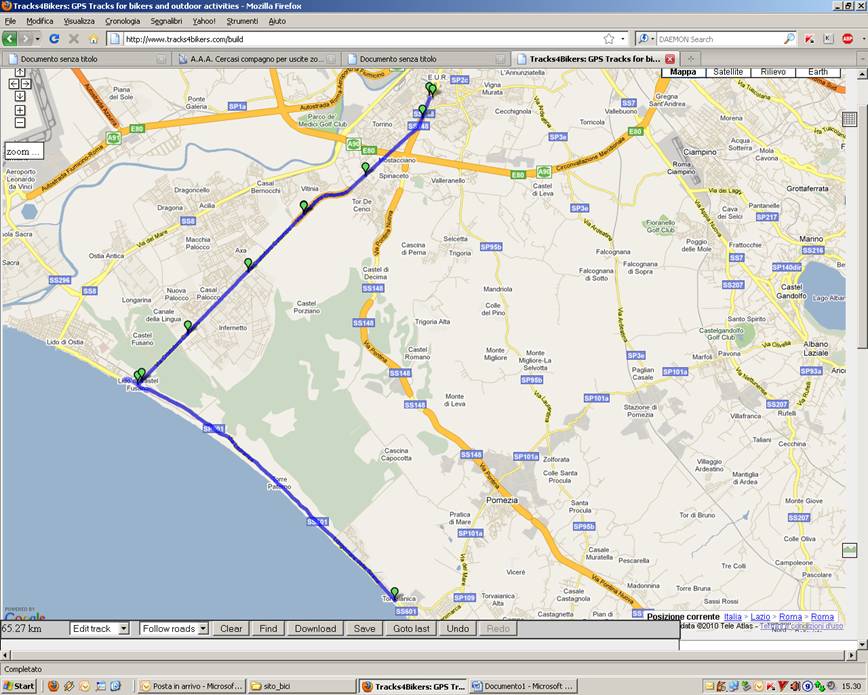
Task: Click the DAEMON Search field
Action: [x=720, y=39]
